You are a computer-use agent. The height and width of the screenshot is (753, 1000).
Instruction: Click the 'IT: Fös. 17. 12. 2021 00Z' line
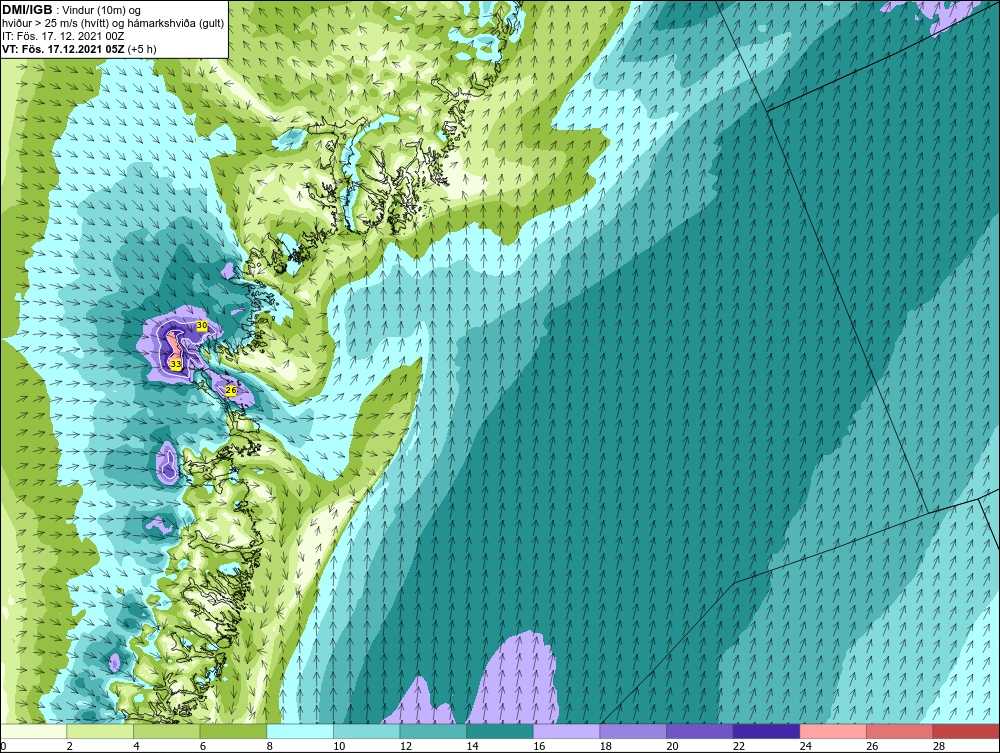click(63, 36)
